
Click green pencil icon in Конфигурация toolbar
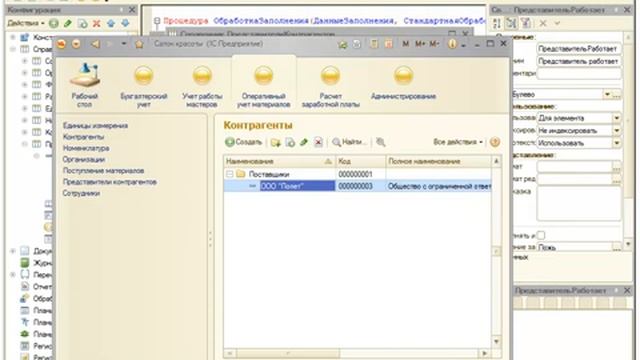(68, 23)
